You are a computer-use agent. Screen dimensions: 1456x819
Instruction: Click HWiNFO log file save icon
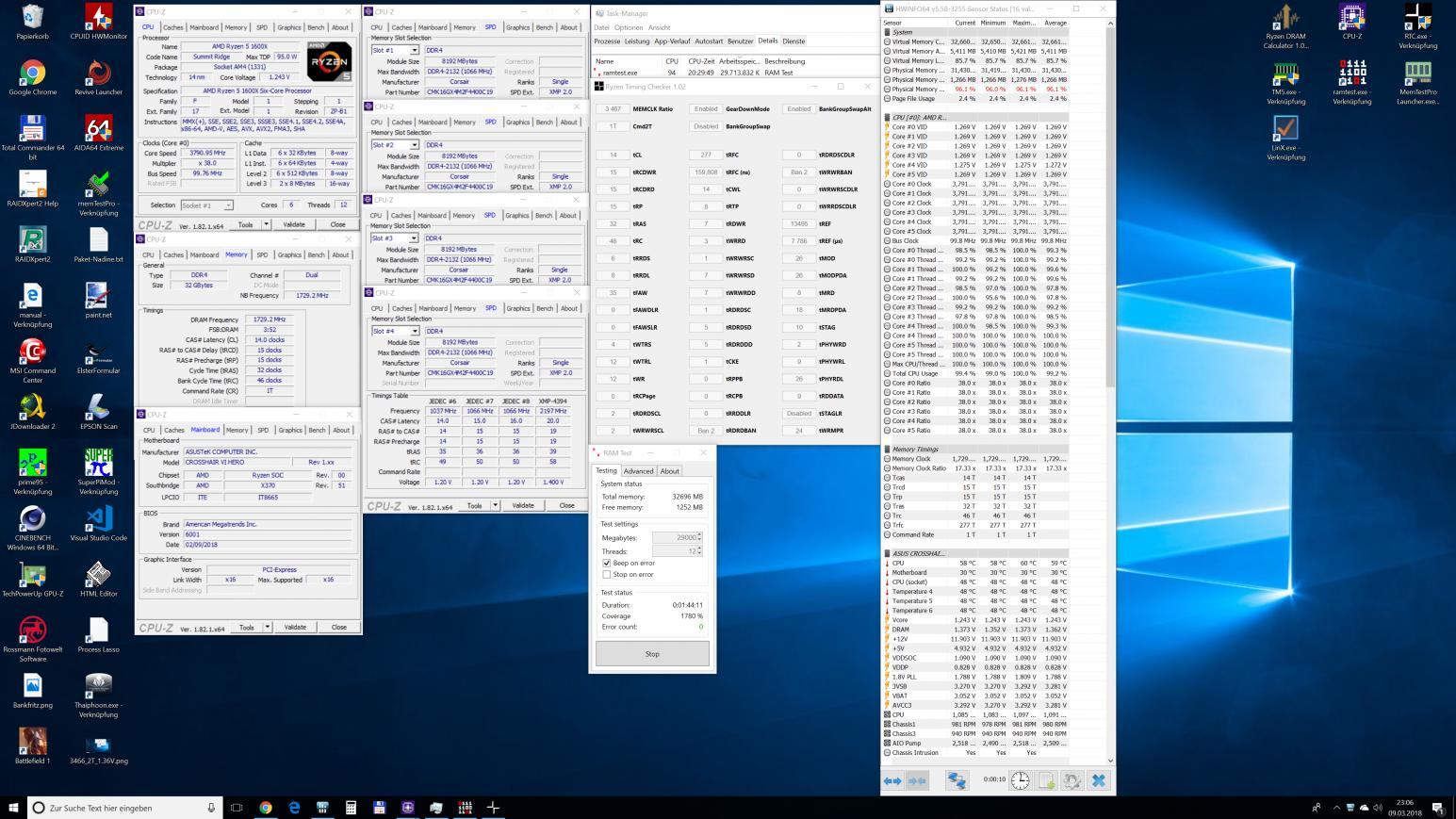(x=1046, y=780)
